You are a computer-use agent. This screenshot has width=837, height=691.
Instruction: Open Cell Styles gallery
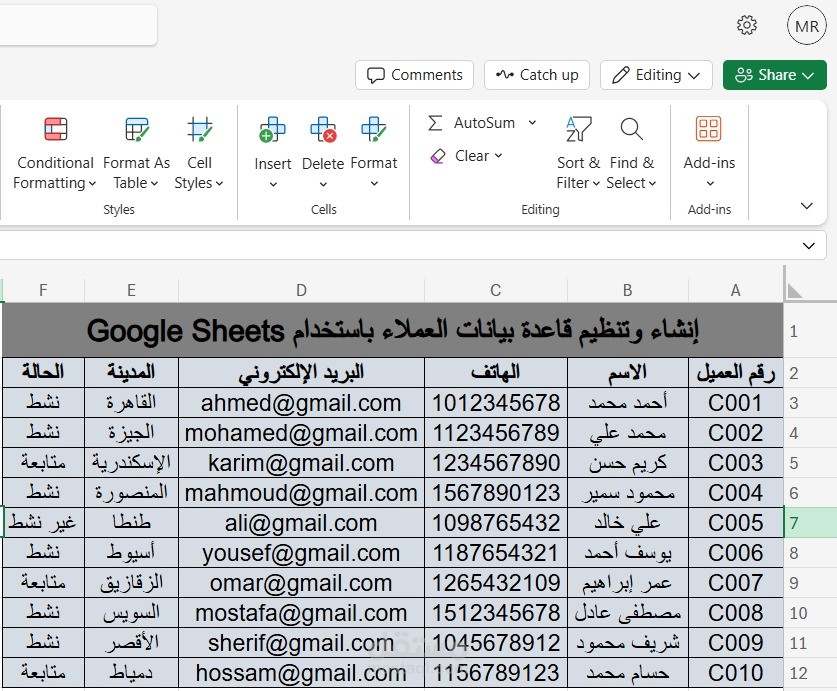point(199,153)
